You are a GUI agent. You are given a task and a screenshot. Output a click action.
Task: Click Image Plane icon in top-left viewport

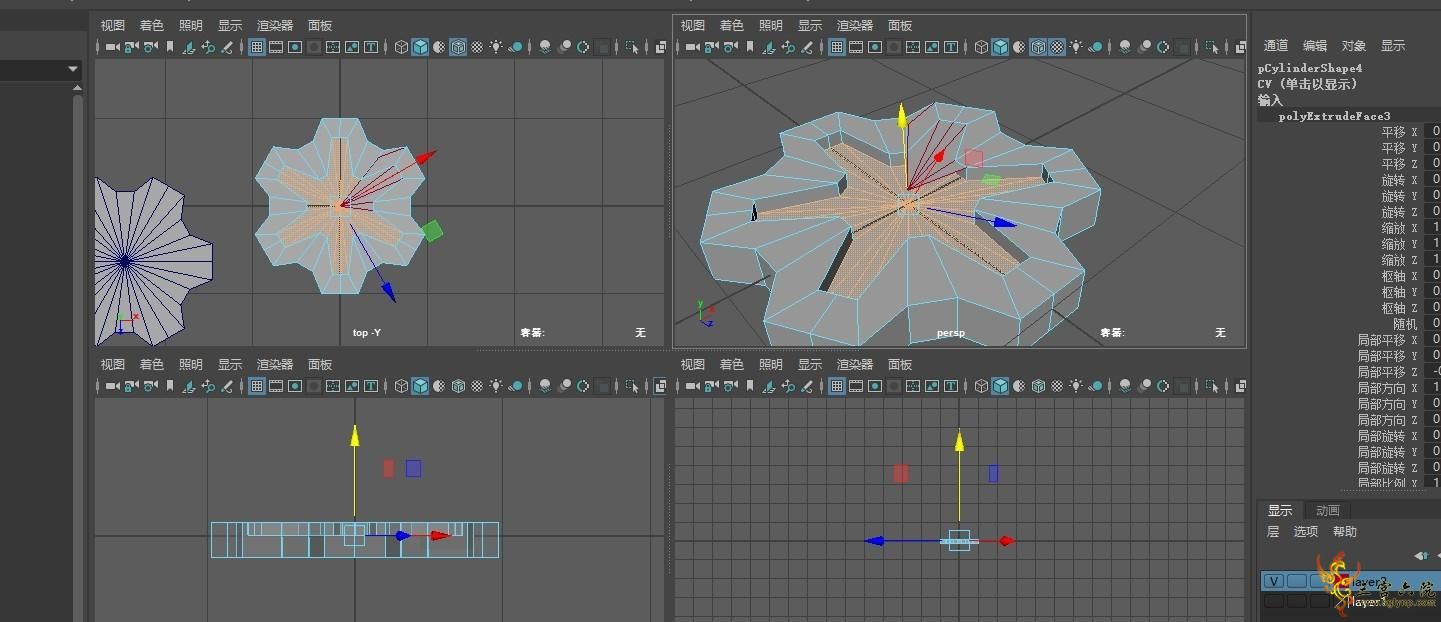click(189, 47)
